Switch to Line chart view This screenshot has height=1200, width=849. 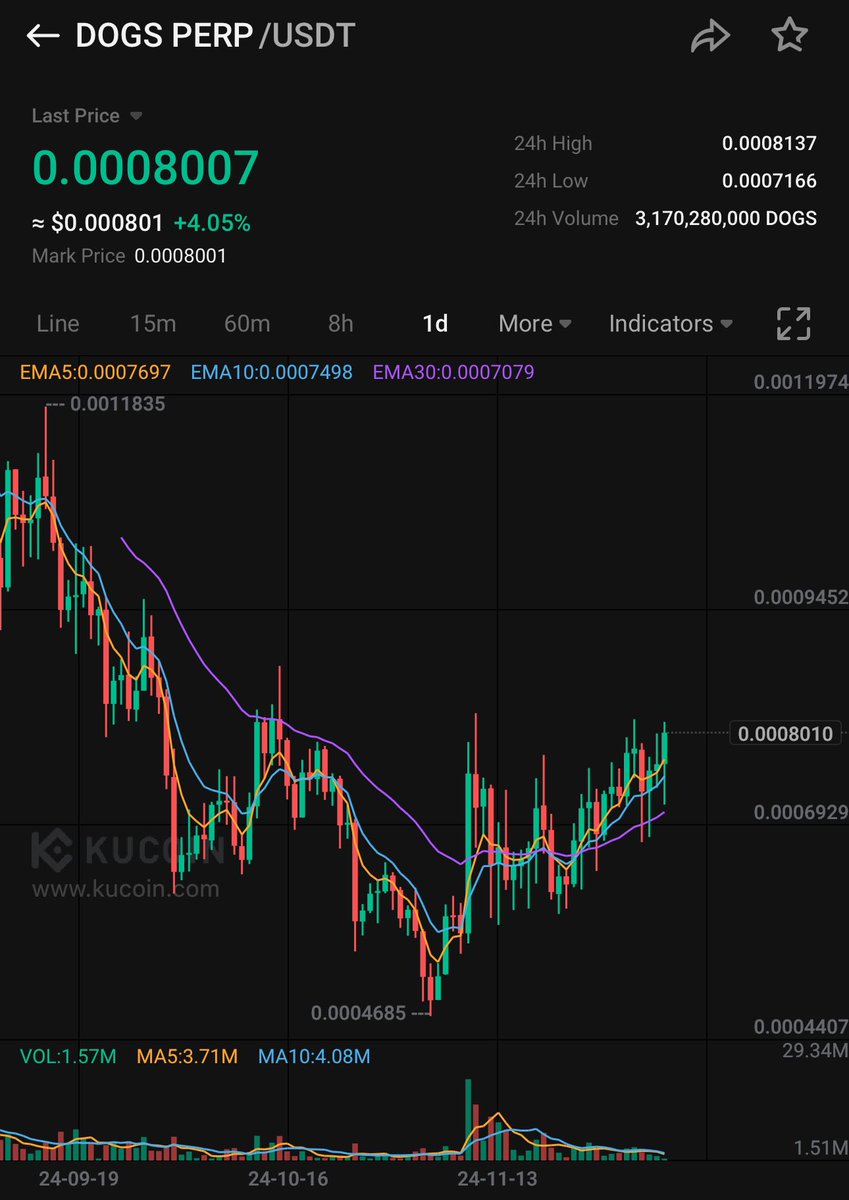coord(58,324)
